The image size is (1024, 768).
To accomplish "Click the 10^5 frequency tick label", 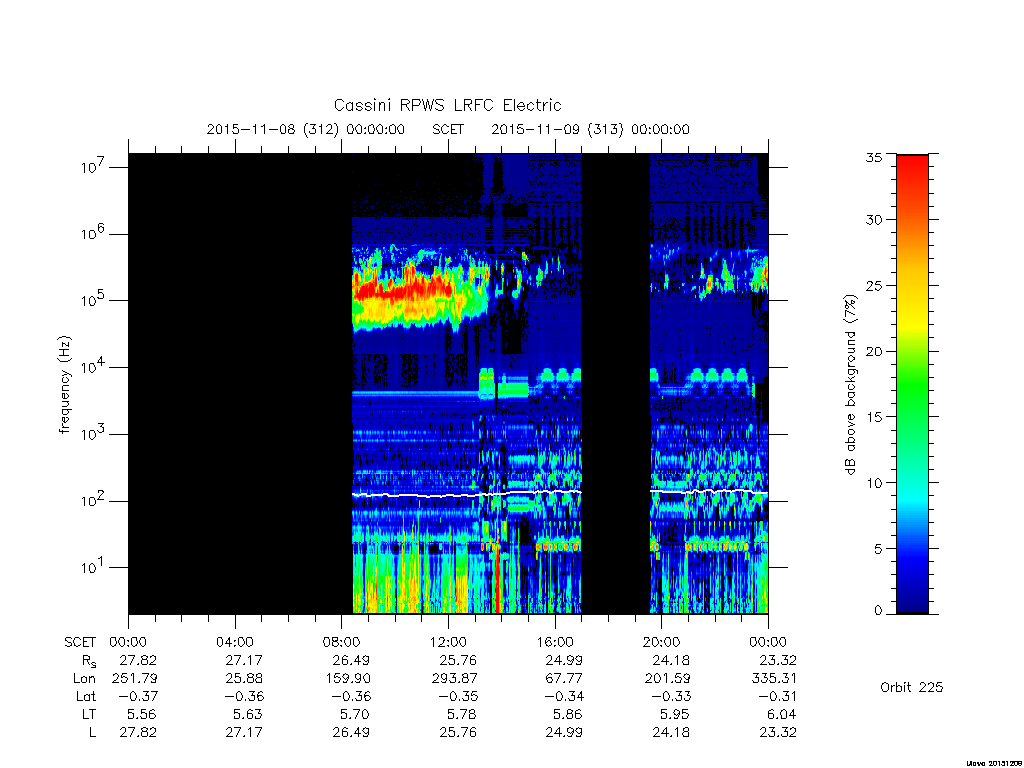I will (94, 299).
